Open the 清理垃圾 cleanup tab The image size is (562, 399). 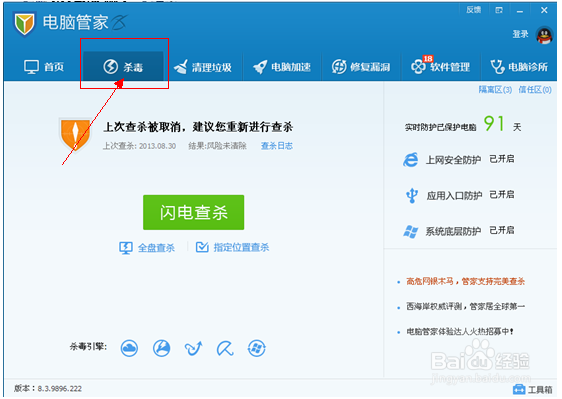pos(203,67)
